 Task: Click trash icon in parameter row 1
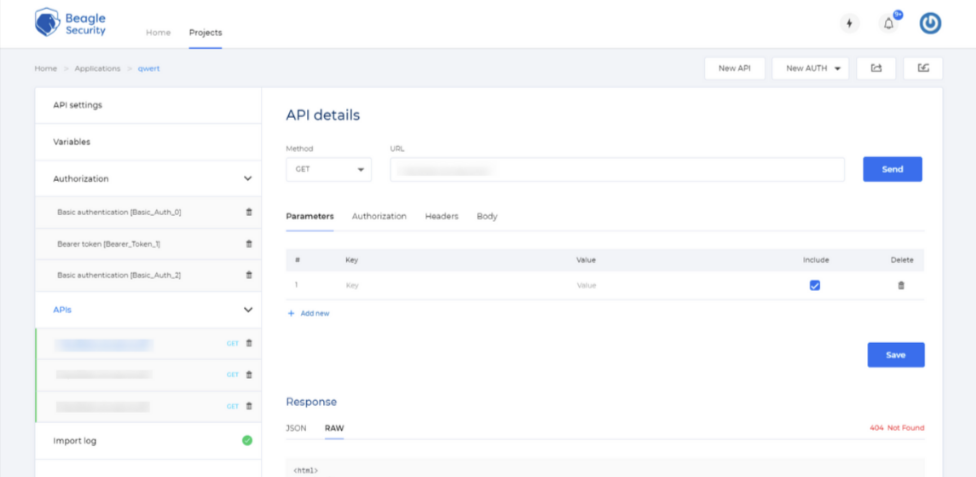coord(901,285)
